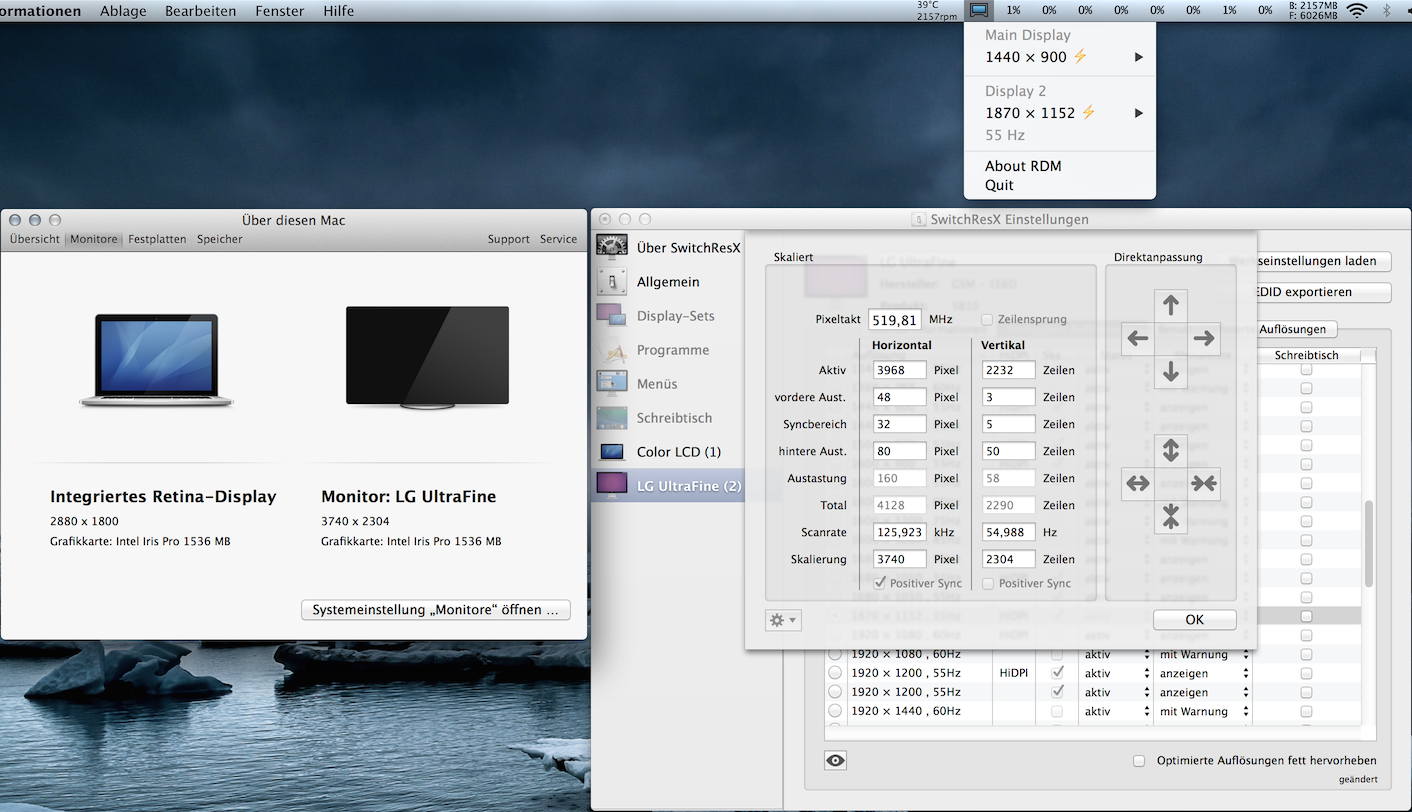
Task: Click the vertical stretch double-arrow icon
Action: click(1171, 450)
